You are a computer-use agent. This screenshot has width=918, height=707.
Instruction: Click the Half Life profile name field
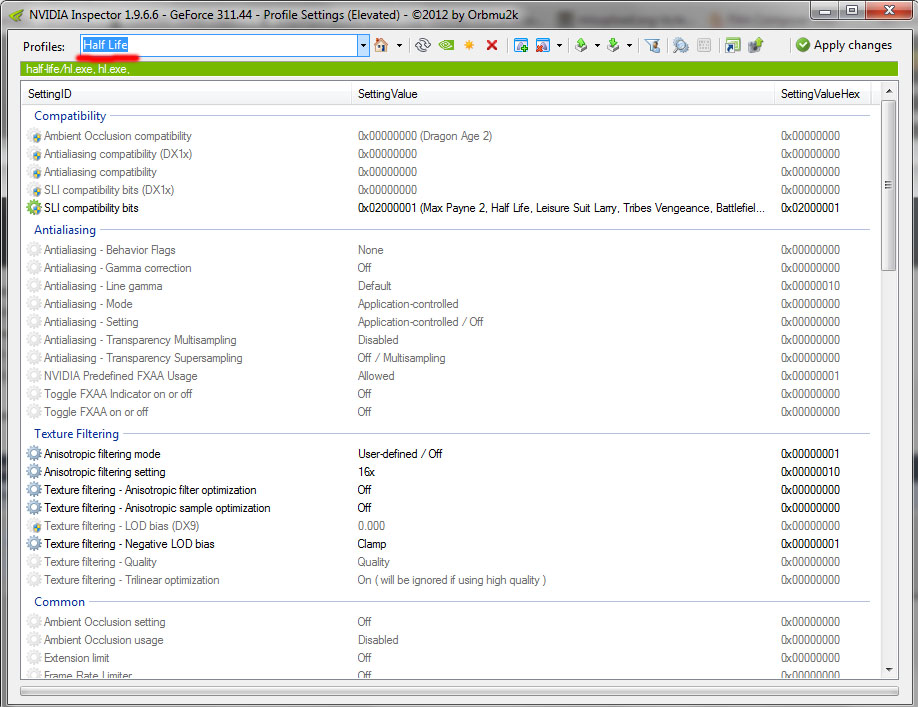coord(218,45)
